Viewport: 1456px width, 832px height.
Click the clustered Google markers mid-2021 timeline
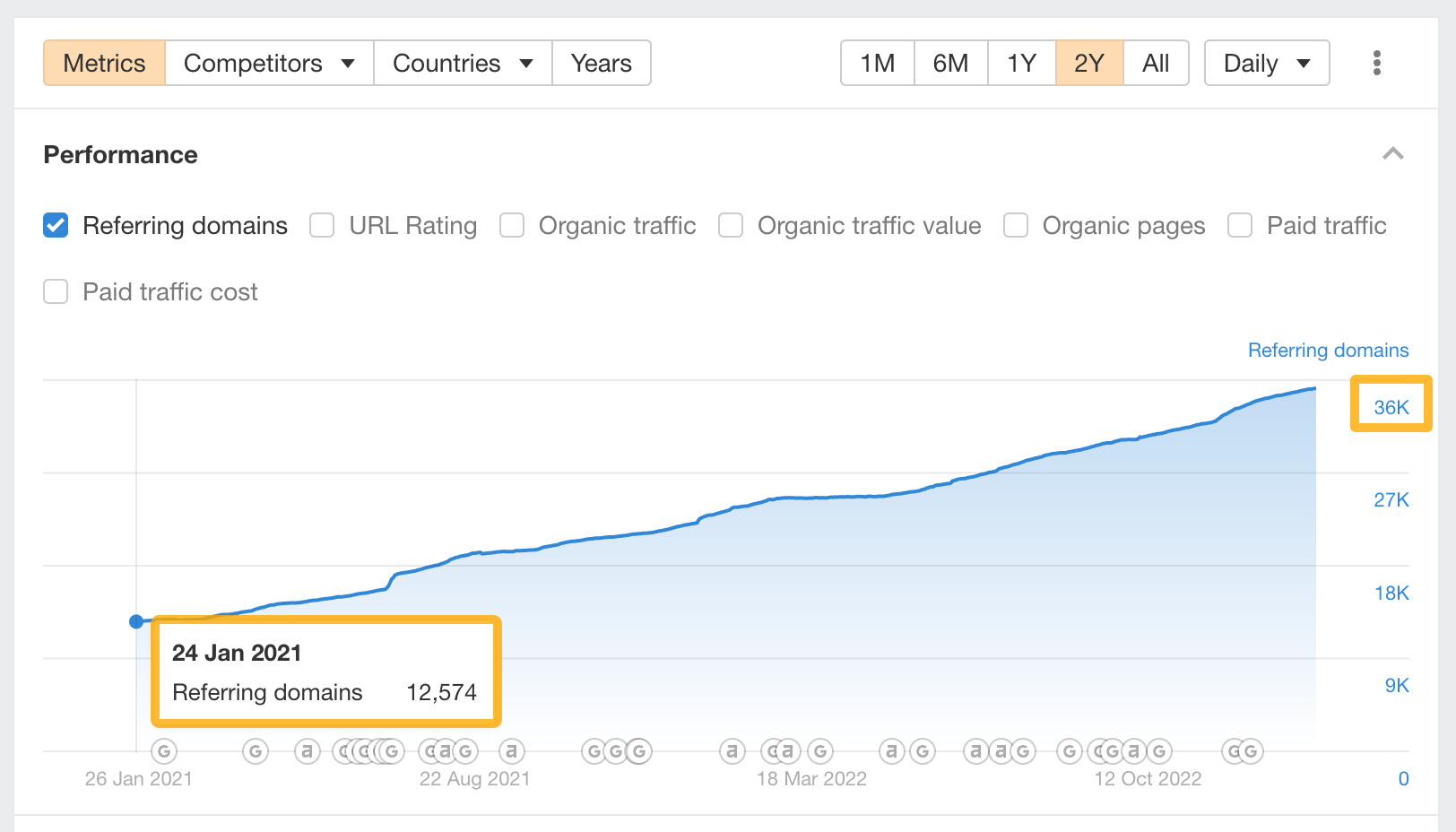click(x=368, y=751)
